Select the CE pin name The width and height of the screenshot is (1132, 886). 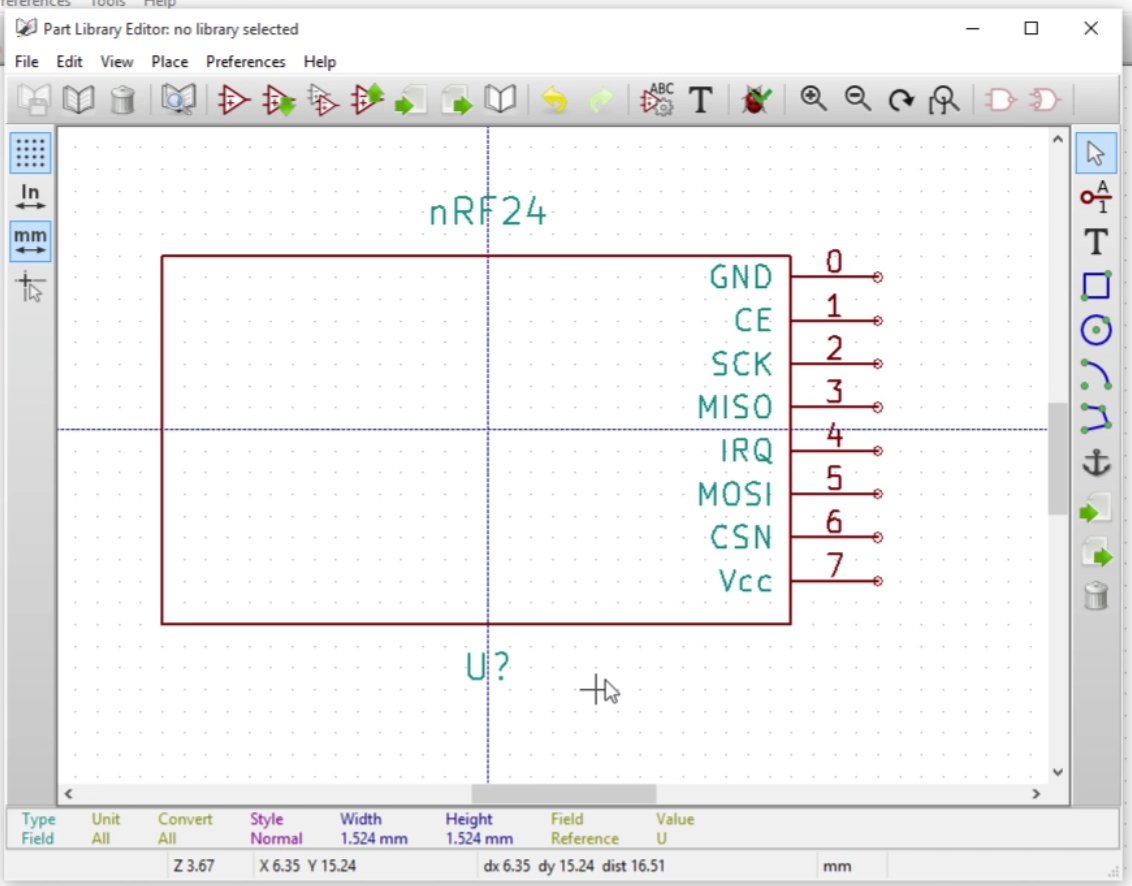(753, 321)
